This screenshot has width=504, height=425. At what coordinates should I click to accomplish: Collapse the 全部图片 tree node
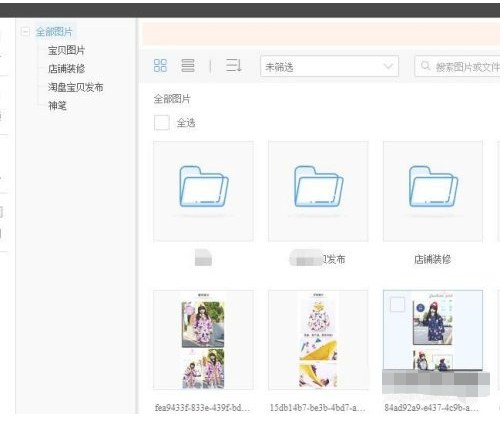click(25, 32)
